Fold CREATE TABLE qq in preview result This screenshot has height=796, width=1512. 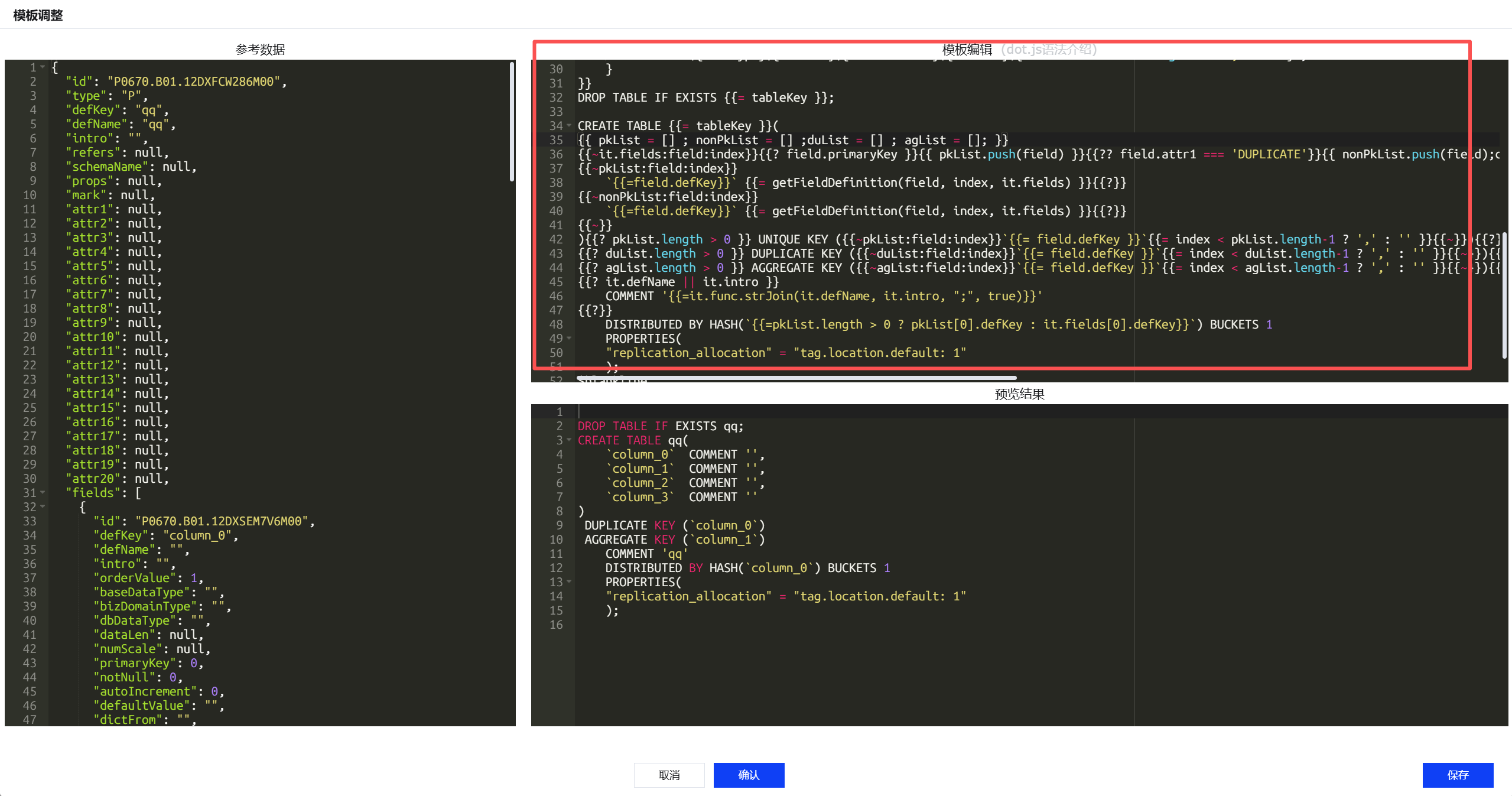click(x=569, y=440)
